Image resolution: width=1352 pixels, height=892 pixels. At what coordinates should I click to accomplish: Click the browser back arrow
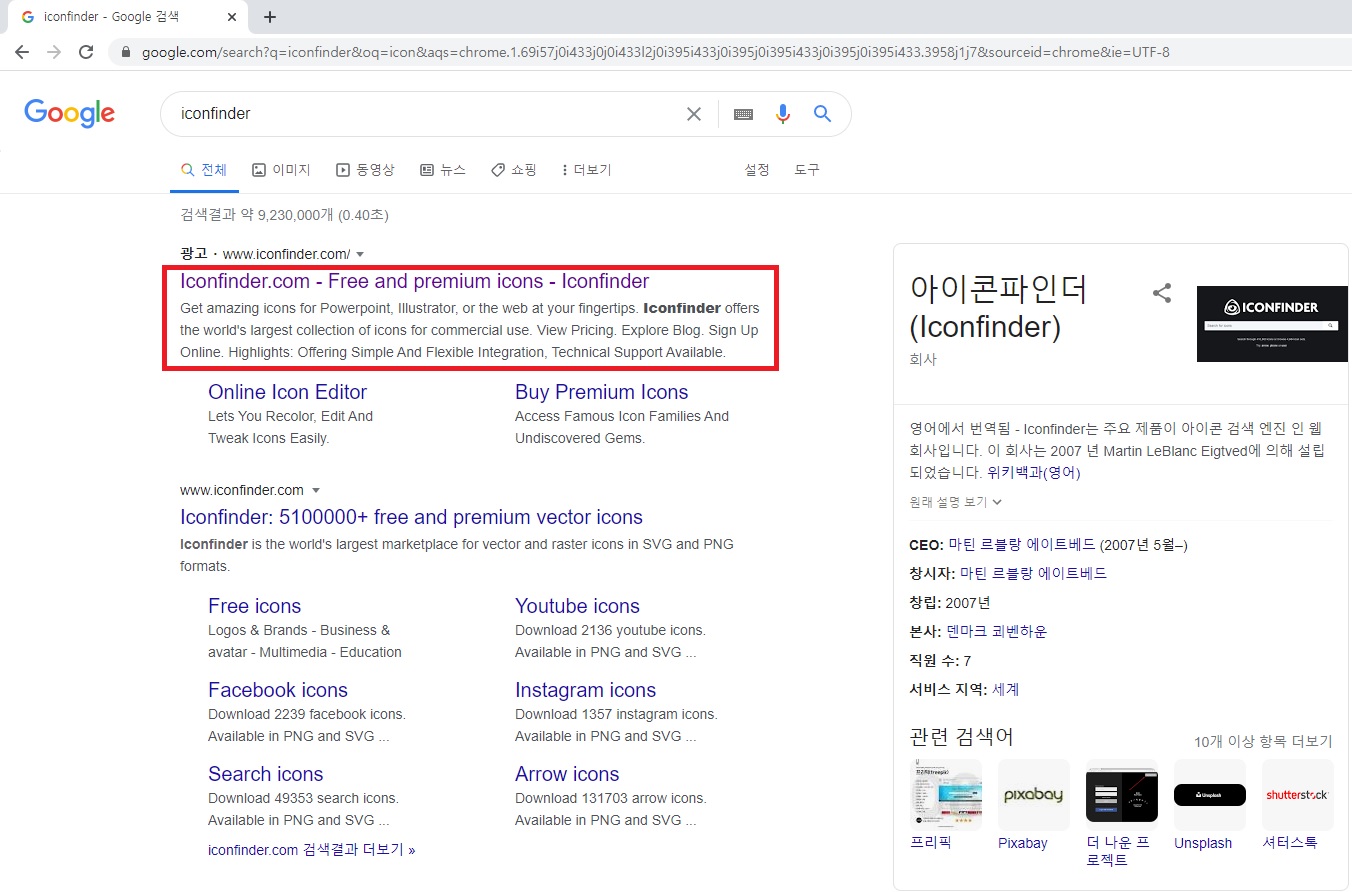[x=22, y=52]
